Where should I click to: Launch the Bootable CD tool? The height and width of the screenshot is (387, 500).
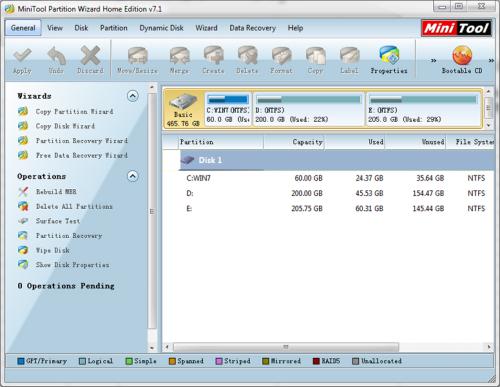[x=462, y=60]
